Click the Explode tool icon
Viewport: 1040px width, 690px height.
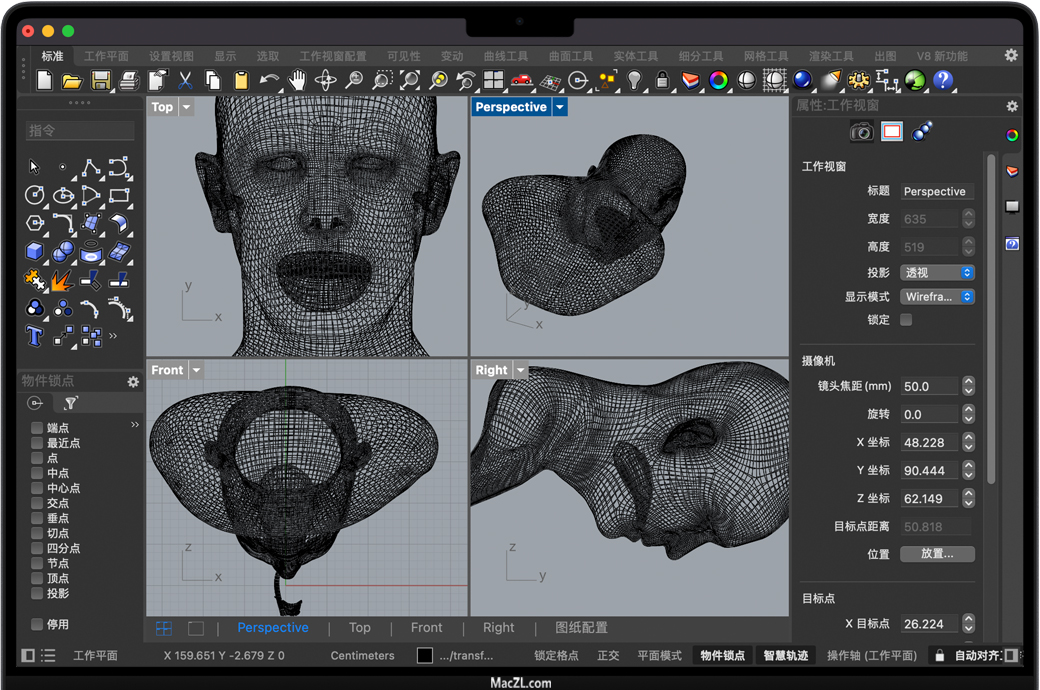click(x=63, y=280)
